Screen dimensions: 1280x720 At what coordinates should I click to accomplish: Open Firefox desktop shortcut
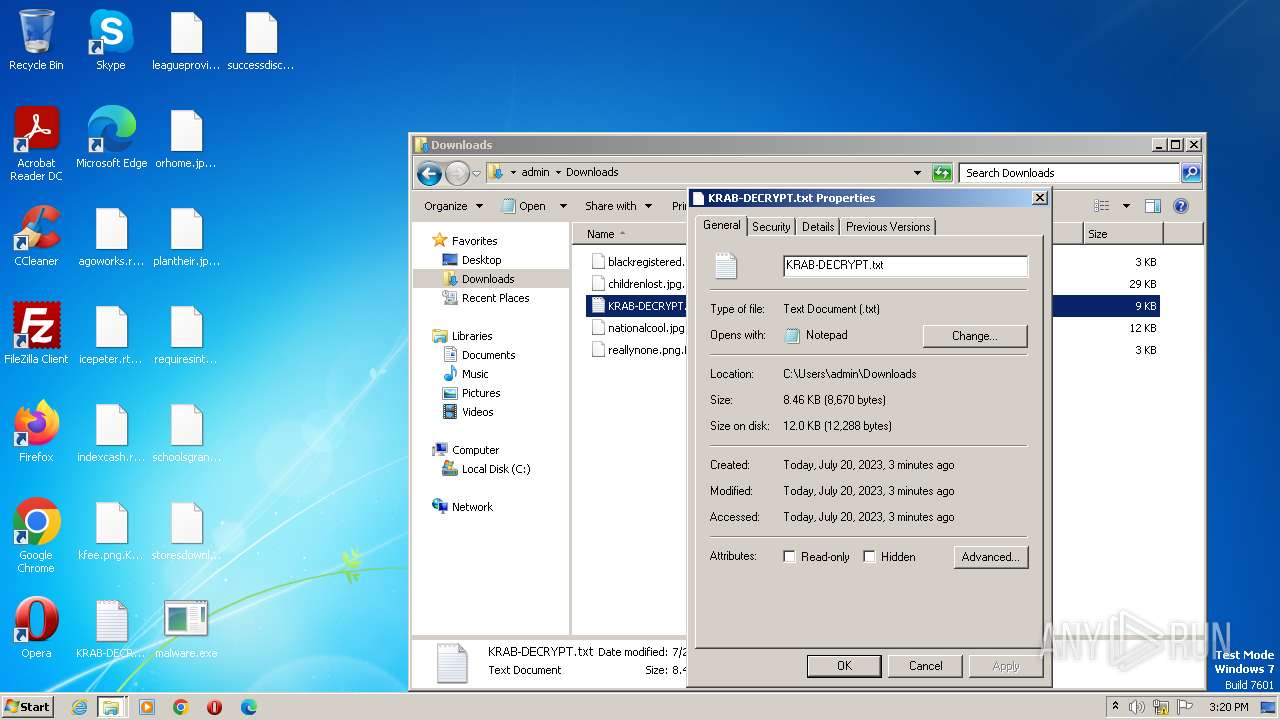coord(36,432)
